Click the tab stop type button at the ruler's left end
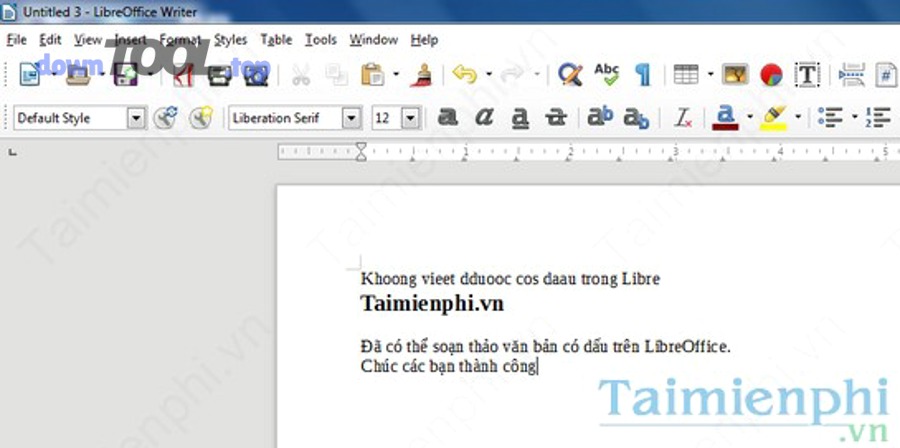This screenshot has height=448, width=900. pos(12,153)
